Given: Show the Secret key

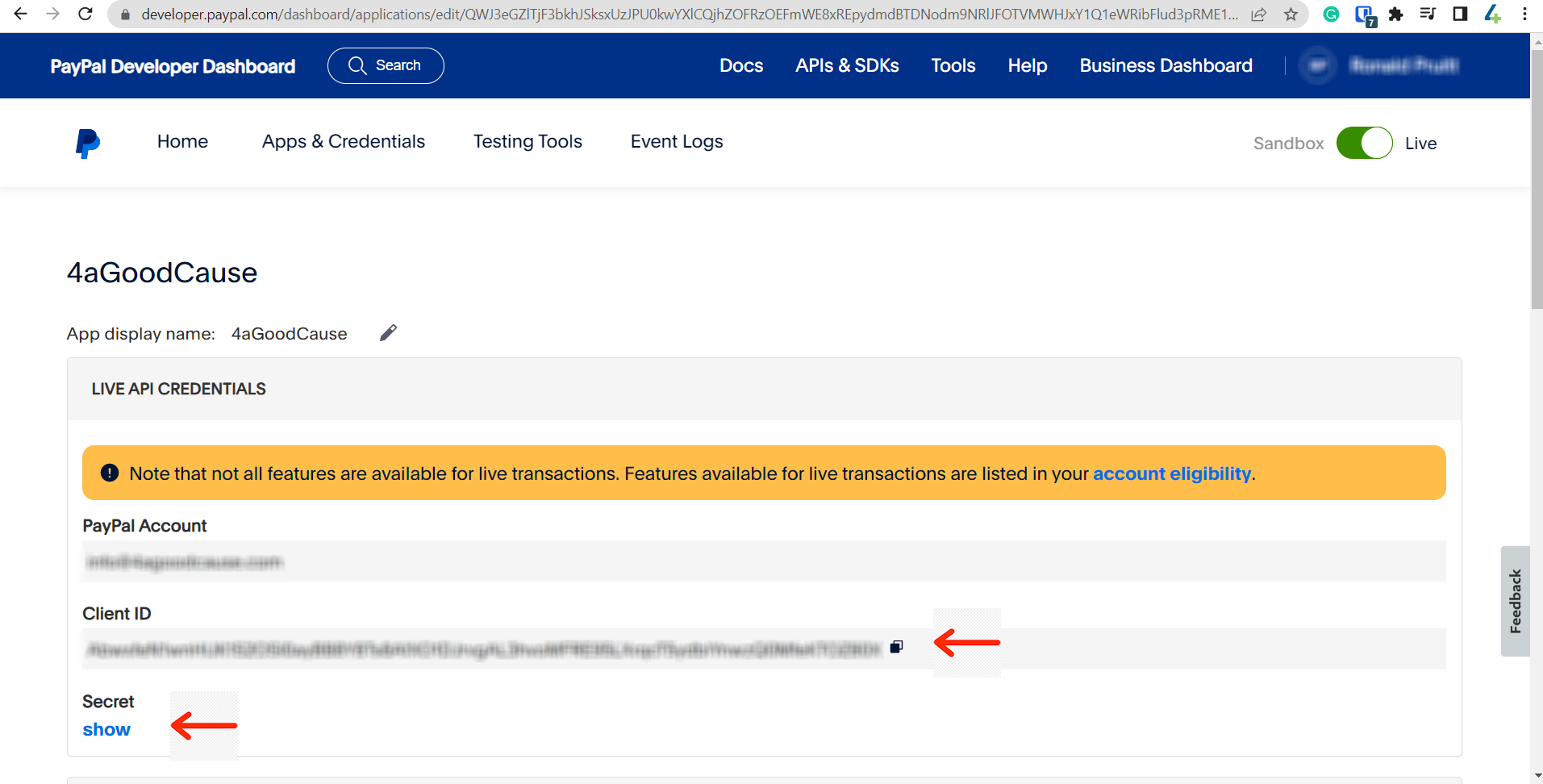Looking at the screenshot, I should click(x=106, y=730).
